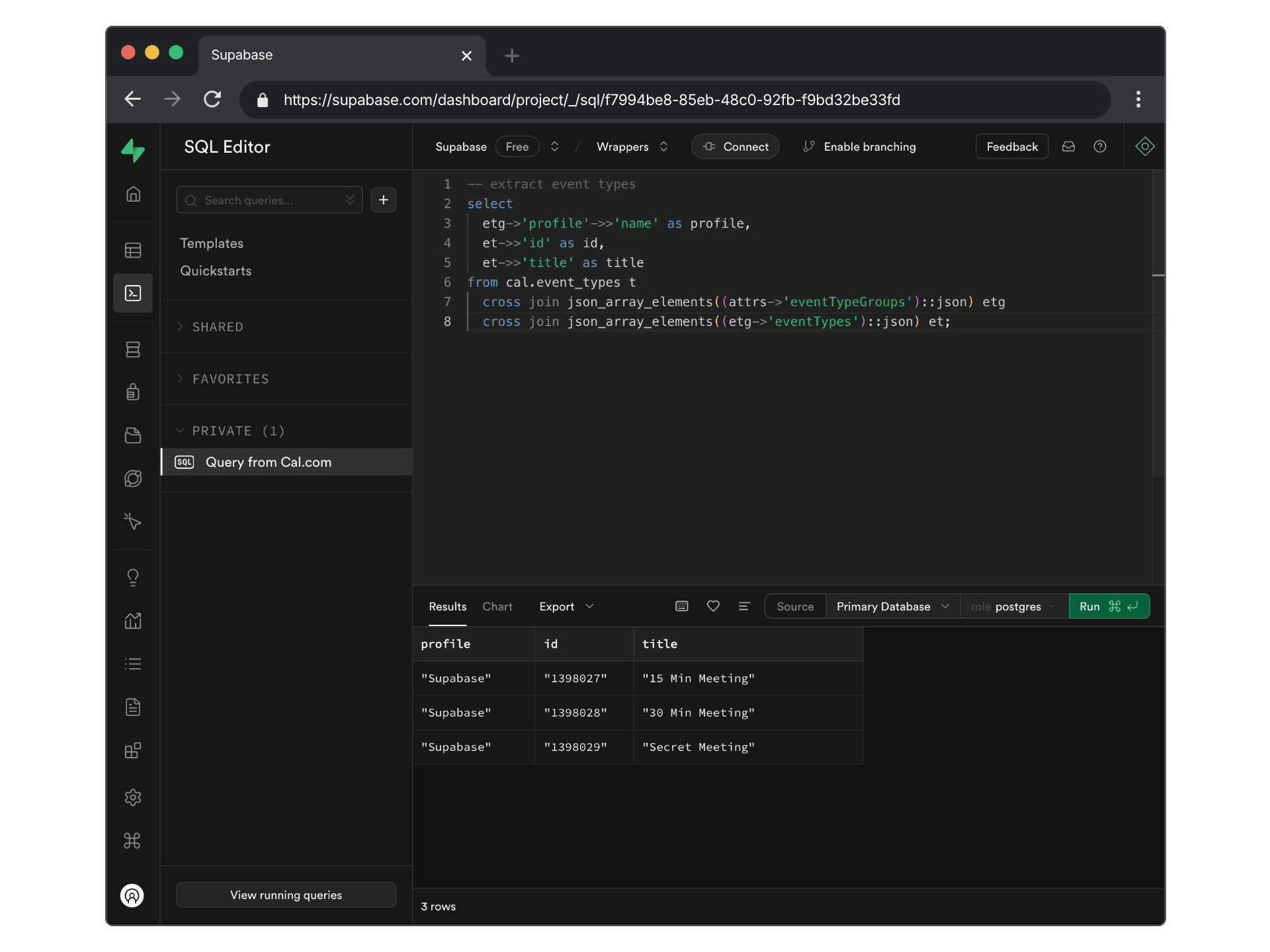Open the help question mark icon

(1100, 147)
